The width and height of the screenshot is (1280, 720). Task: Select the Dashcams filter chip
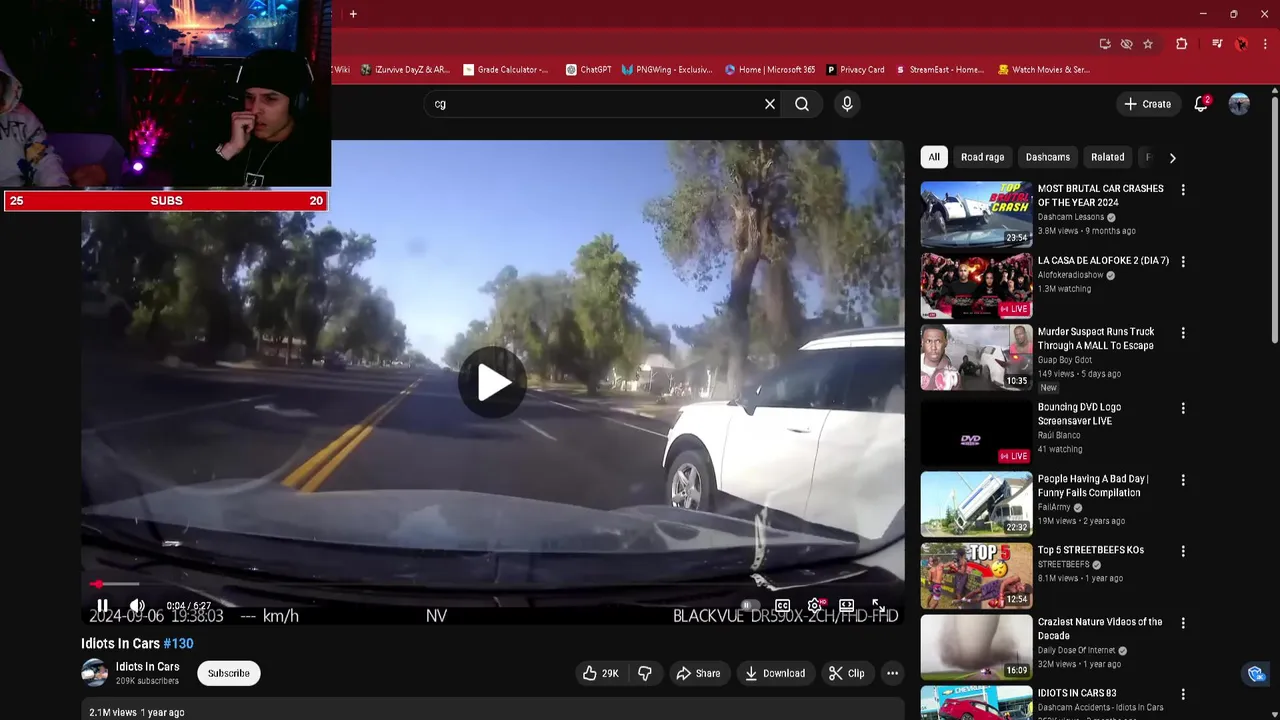point(1048,157)
